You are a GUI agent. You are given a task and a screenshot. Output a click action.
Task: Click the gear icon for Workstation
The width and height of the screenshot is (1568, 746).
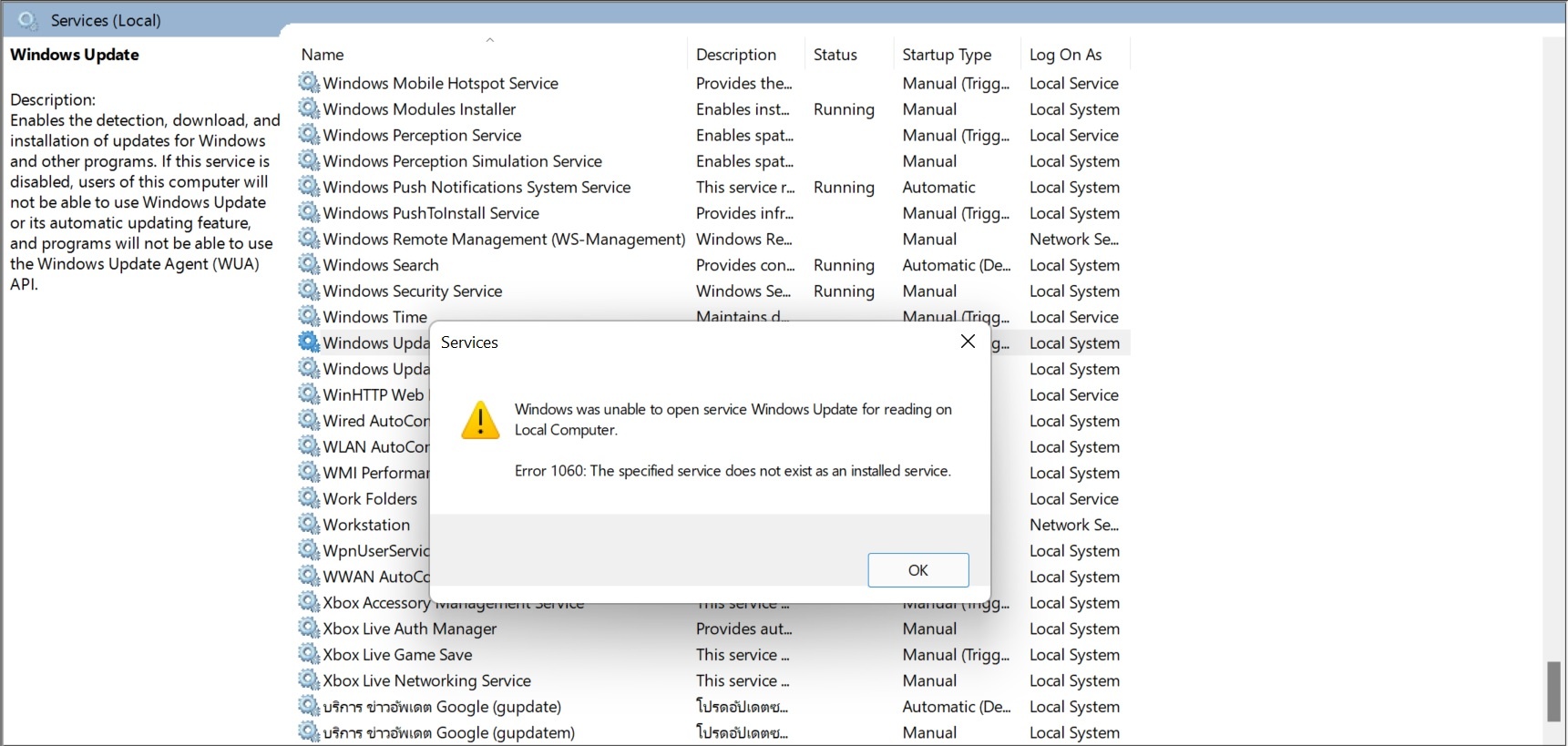309,524
